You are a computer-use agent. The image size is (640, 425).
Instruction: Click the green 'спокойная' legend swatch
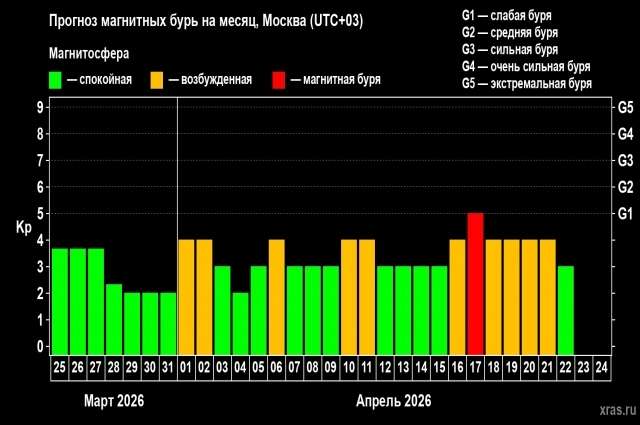[56, 79]
